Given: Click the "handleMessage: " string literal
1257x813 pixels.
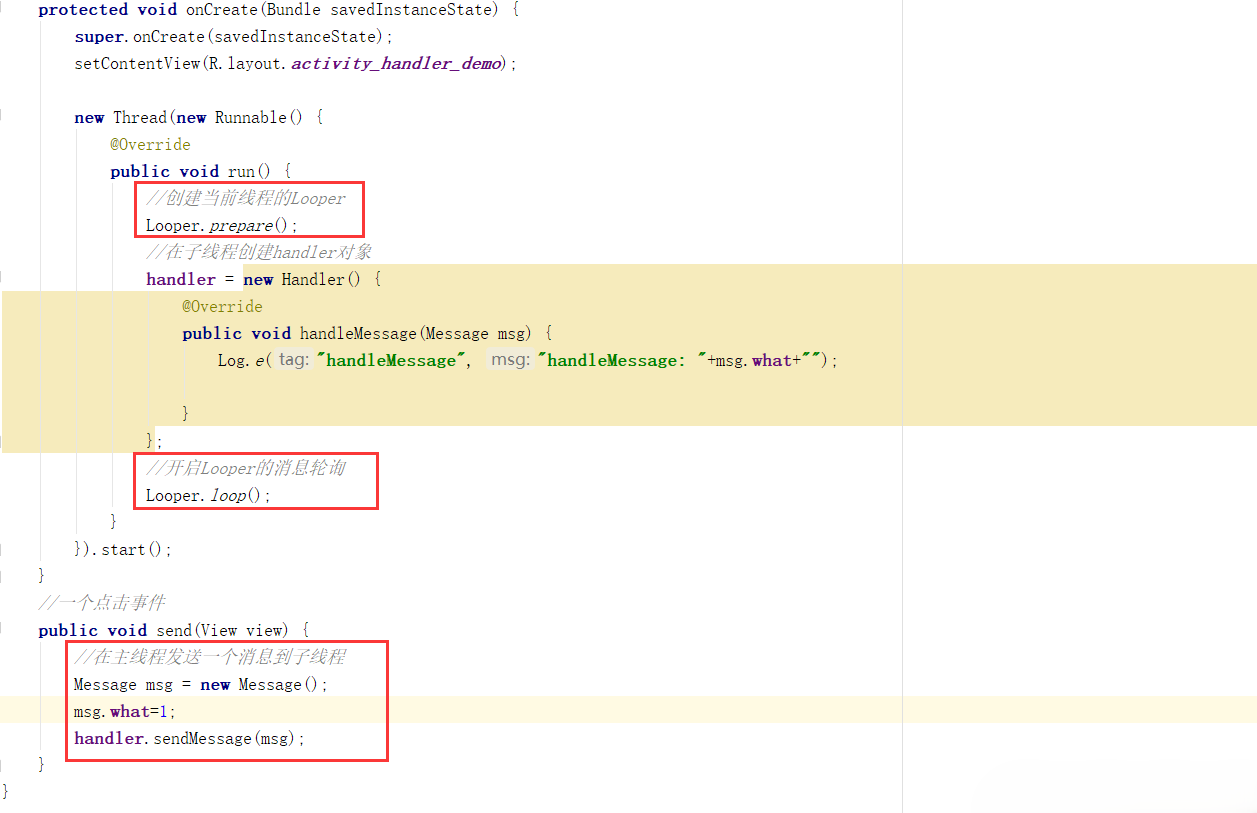Looking at the screenshot, I should pos(623,360).
